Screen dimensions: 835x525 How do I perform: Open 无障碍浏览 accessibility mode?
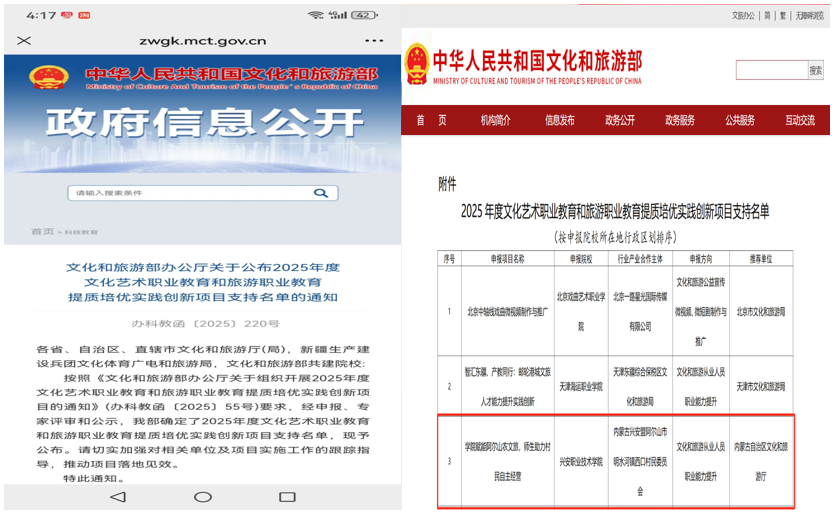click(809, 15)
